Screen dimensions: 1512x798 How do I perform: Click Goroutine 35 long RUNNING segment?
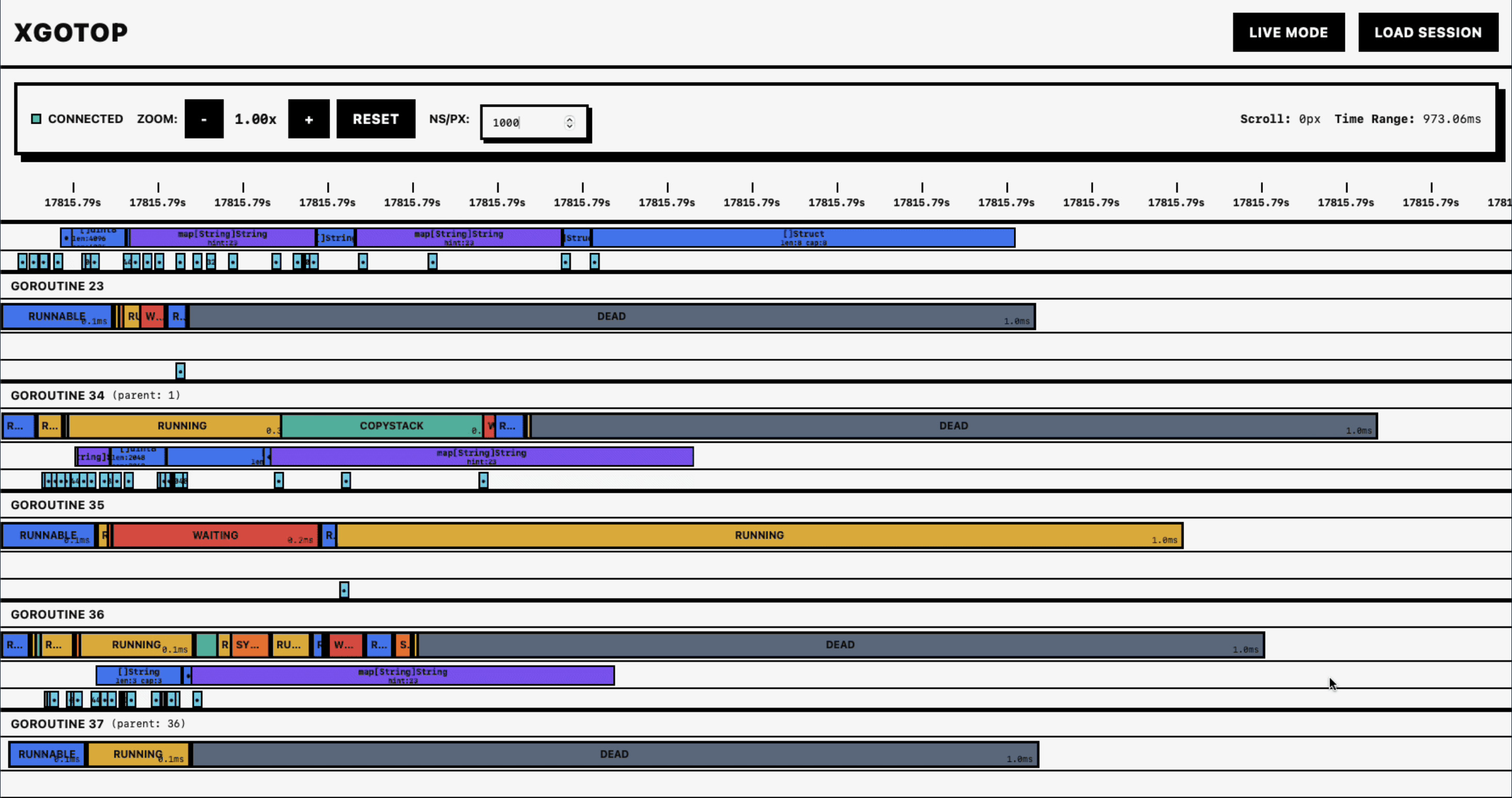tap(759, 535)
